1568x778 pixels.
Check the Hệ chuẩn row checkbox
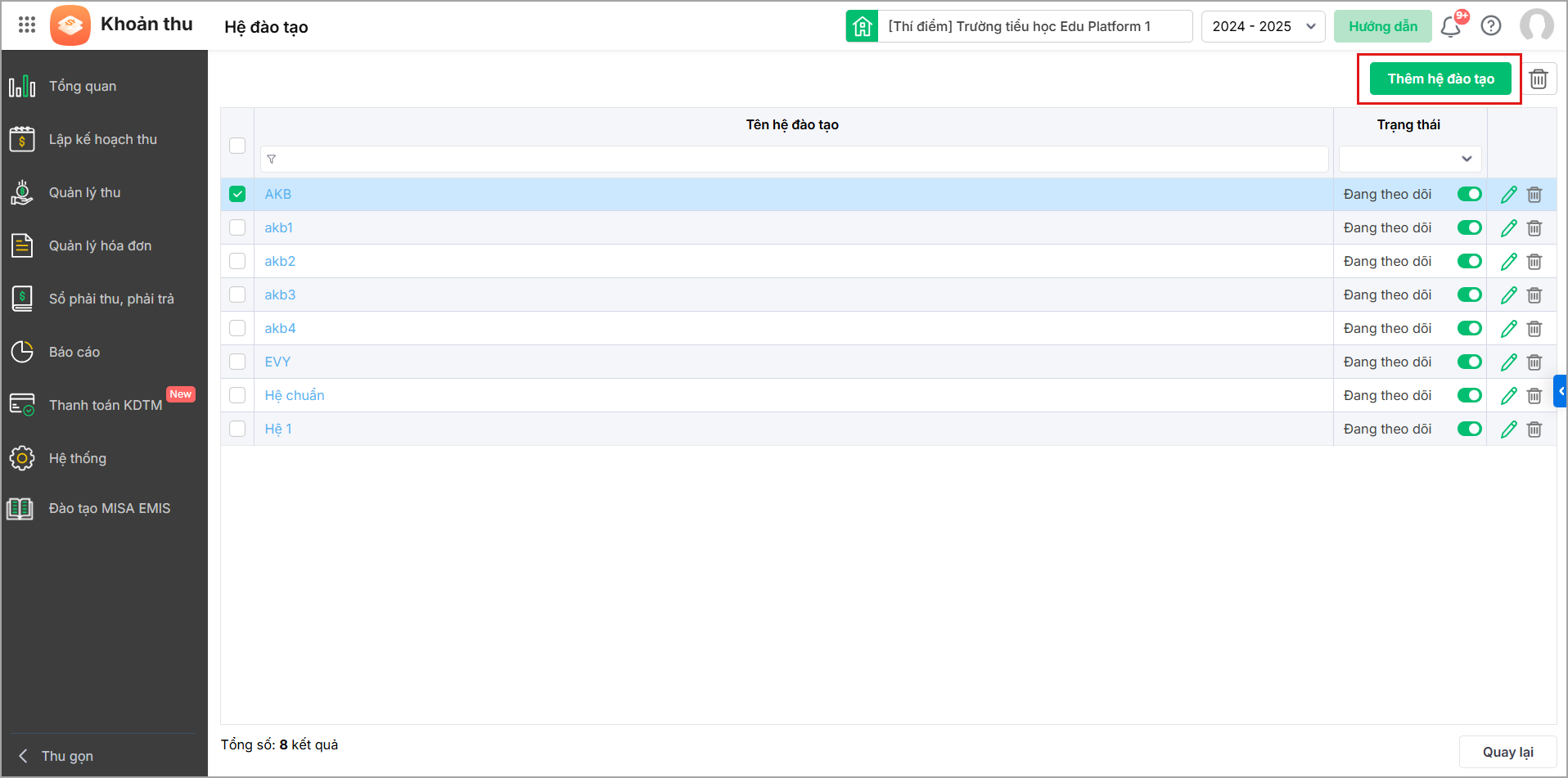point(237,395)
